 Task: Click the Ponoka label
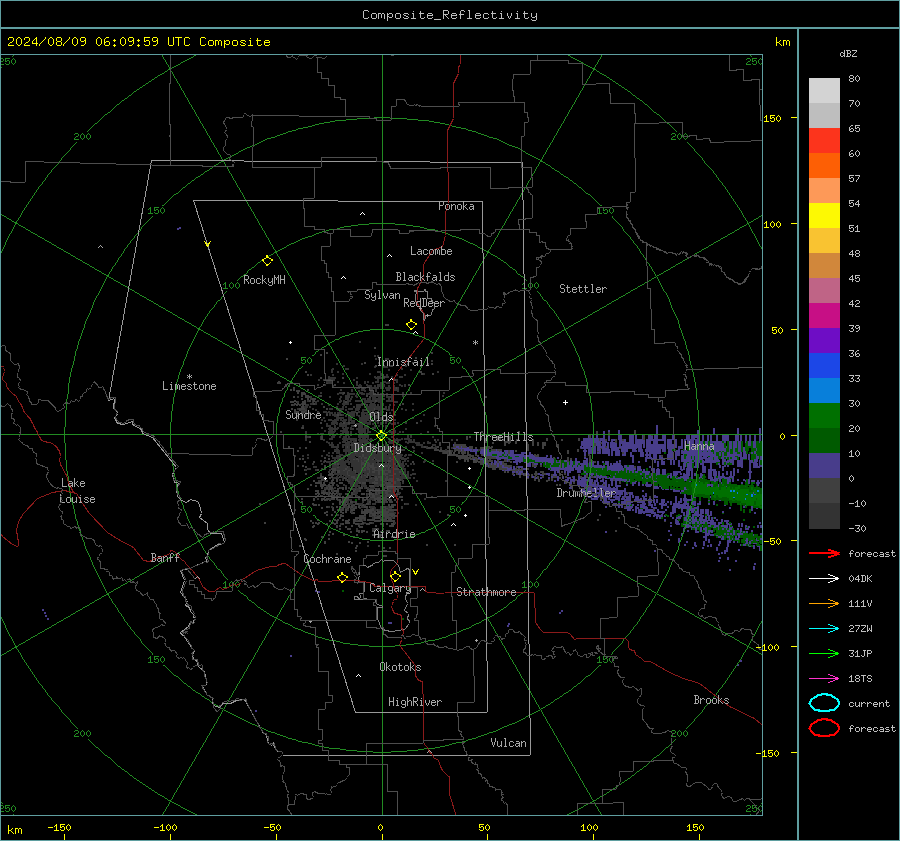[456, 206]
